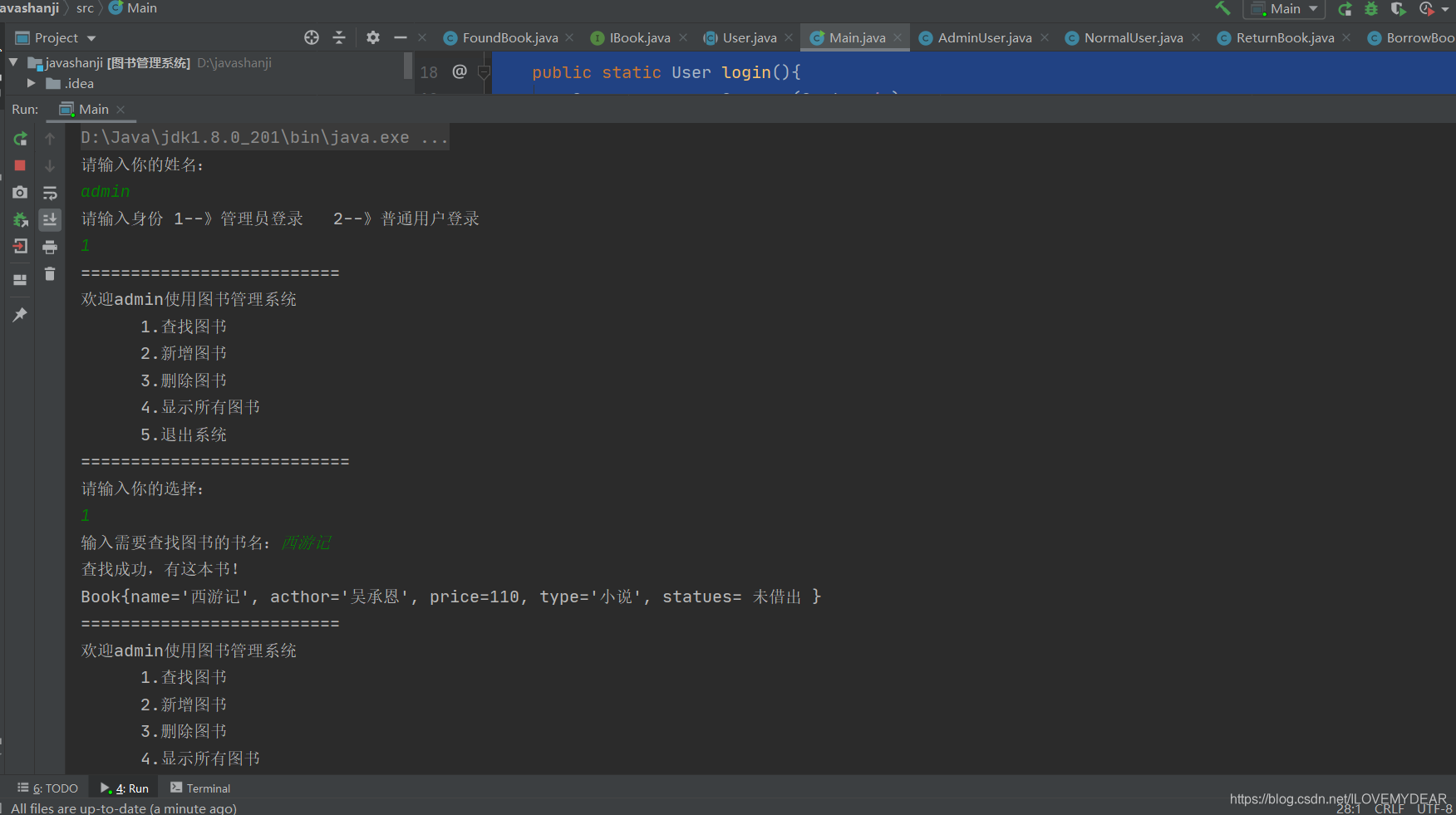The height and width of the screenshot is (815, 1456).
Task: Click the up stack trace arrow
Action: (x=50, y=139)
